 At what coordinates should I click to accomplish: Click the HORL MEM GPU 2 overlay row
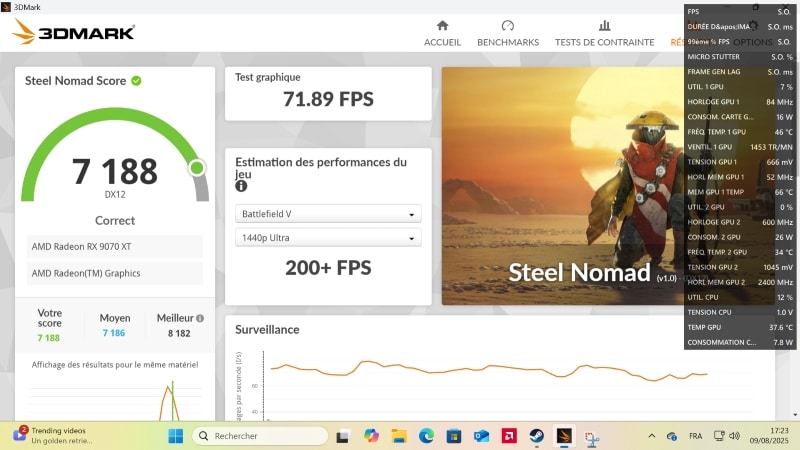[x=740, y=282]
